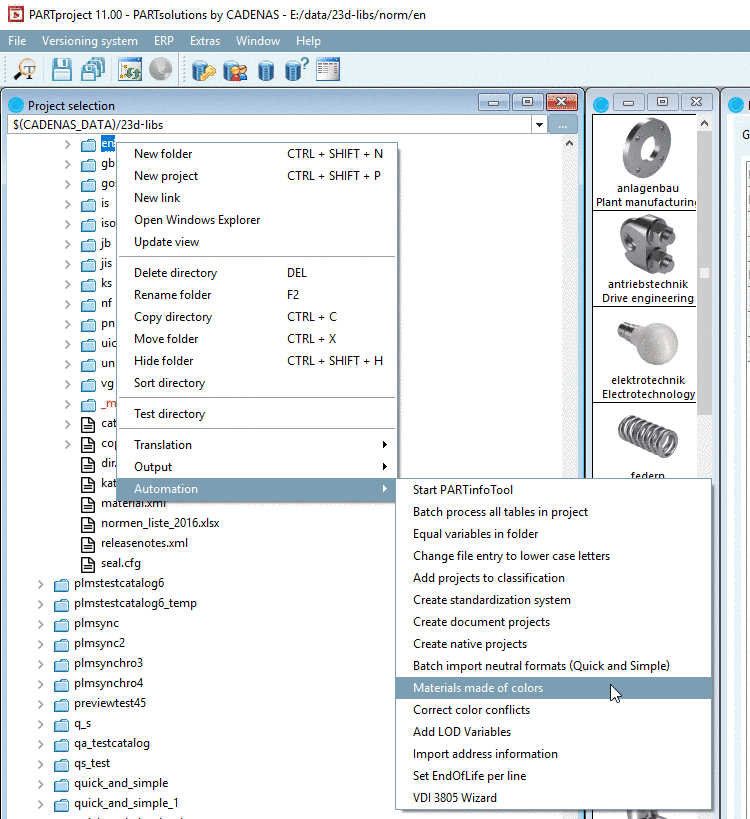Expand the plmsynchro3 folder
This screenshot has height=819, width=750.
41,664
